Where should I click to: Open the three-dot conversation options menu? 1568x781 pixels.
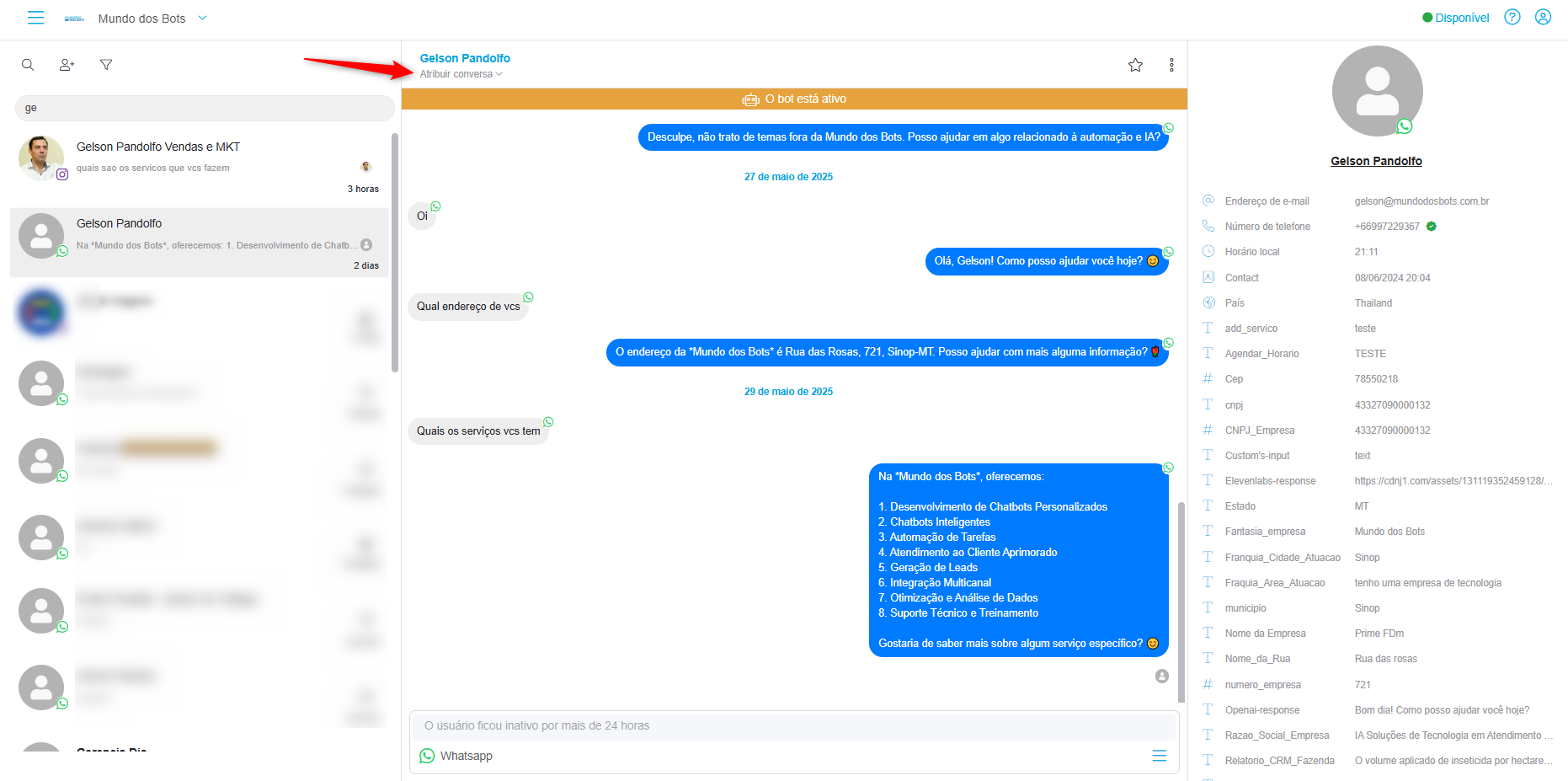click(1171, 65)
